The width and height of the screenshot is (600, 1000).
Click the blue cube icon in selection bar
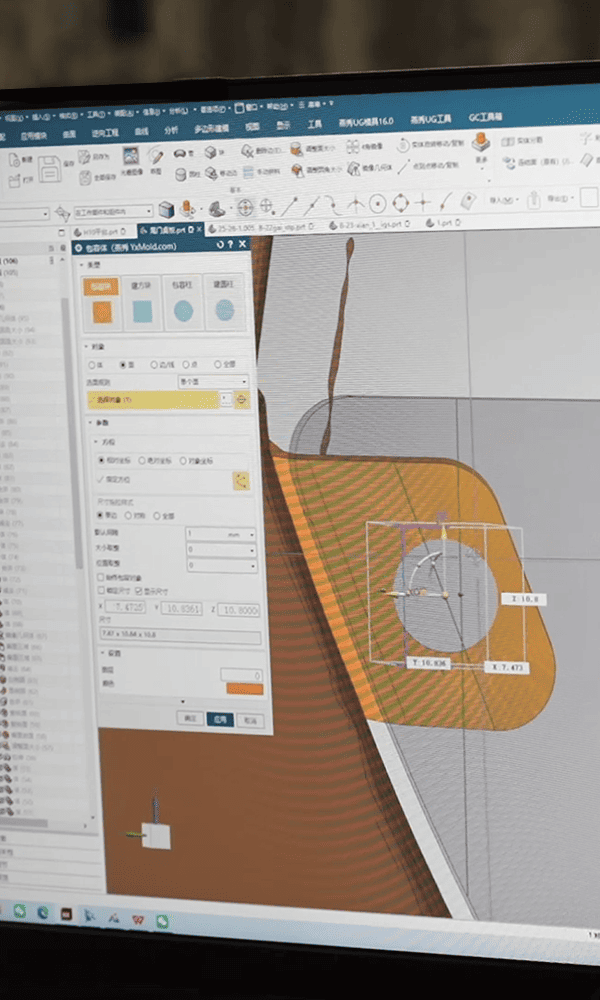(166, 209)
